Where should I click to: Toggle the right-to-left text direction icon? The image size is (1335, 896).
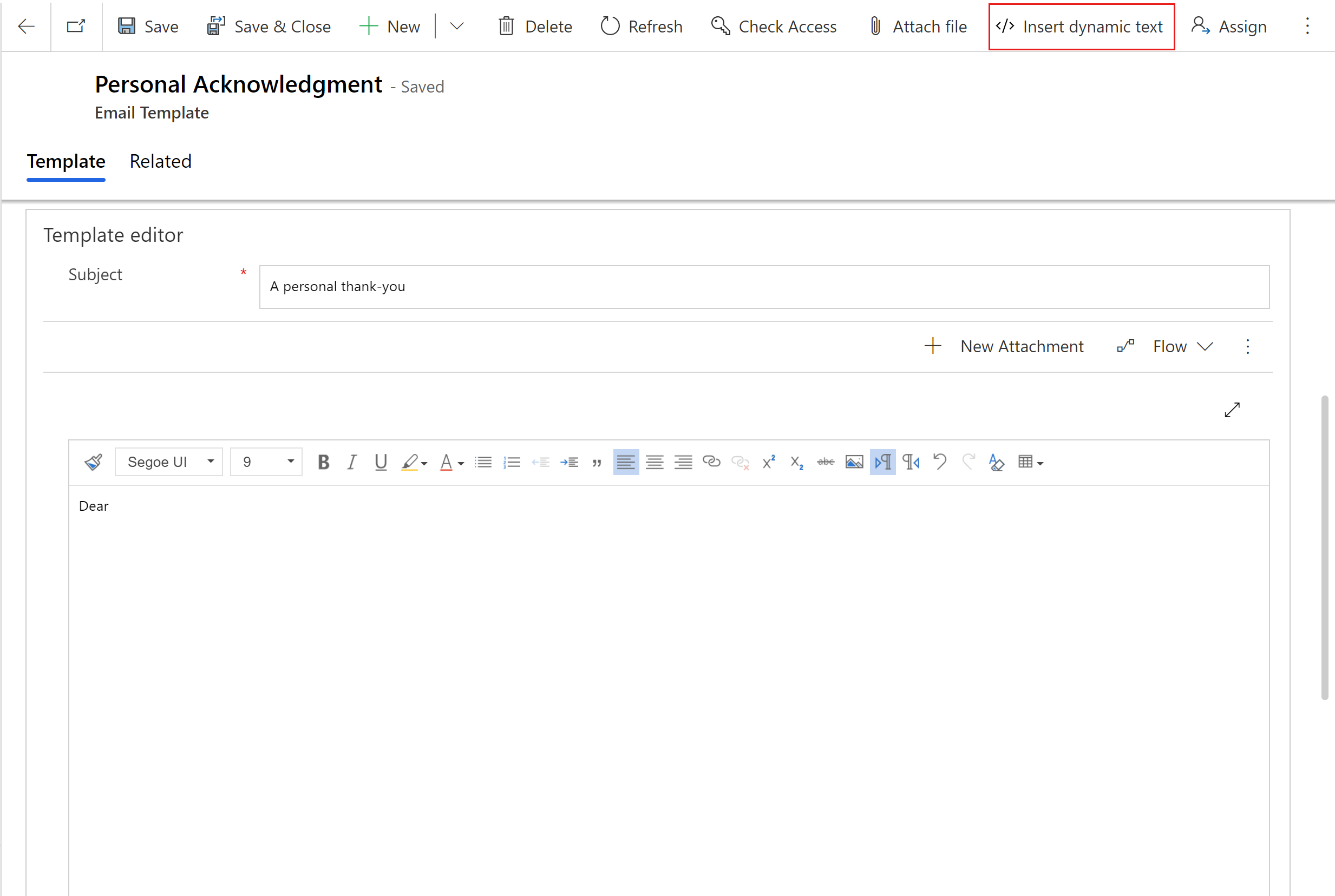point(910,461)
